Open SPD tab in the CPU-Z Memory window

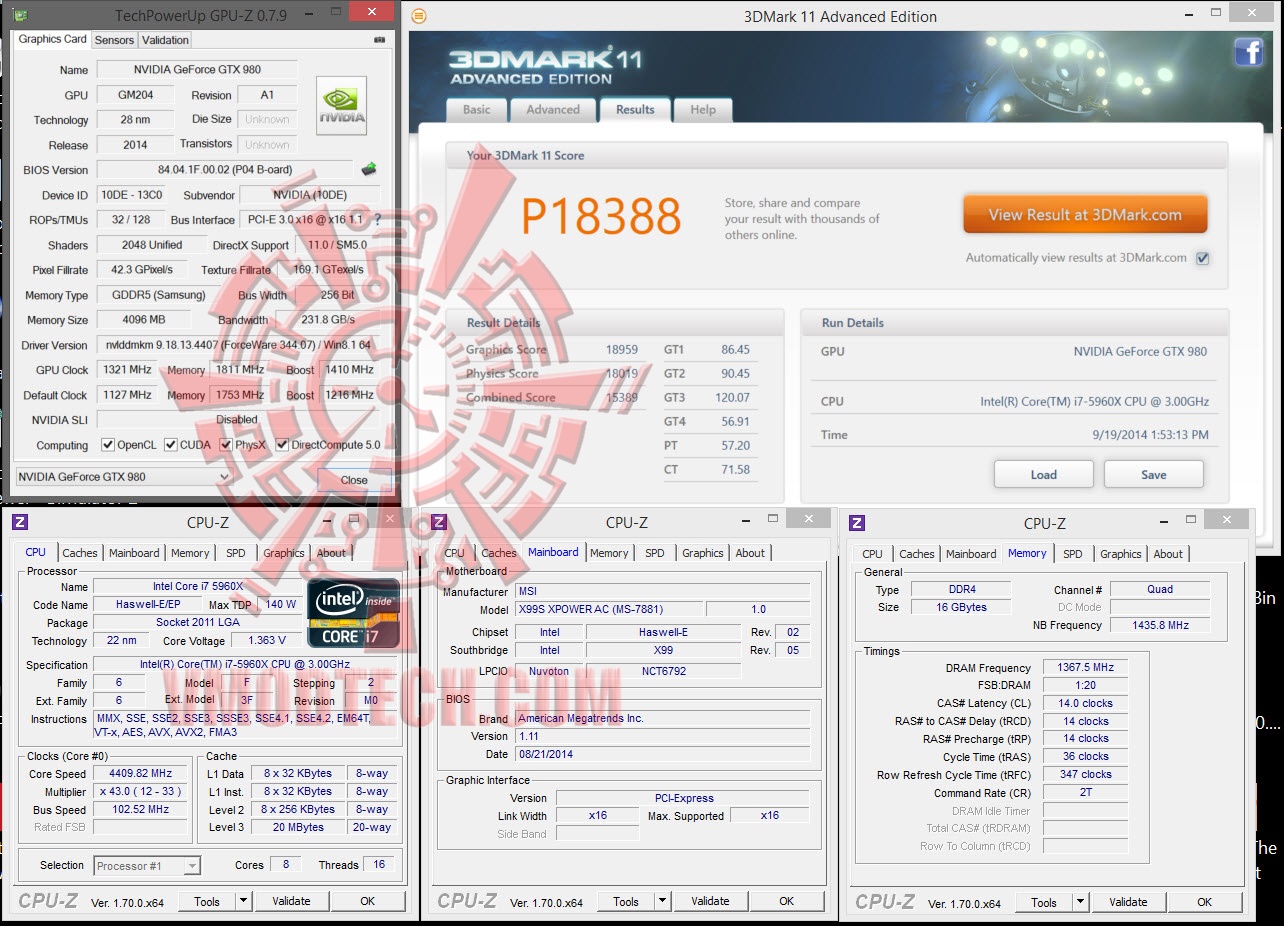click(1073, 553)
